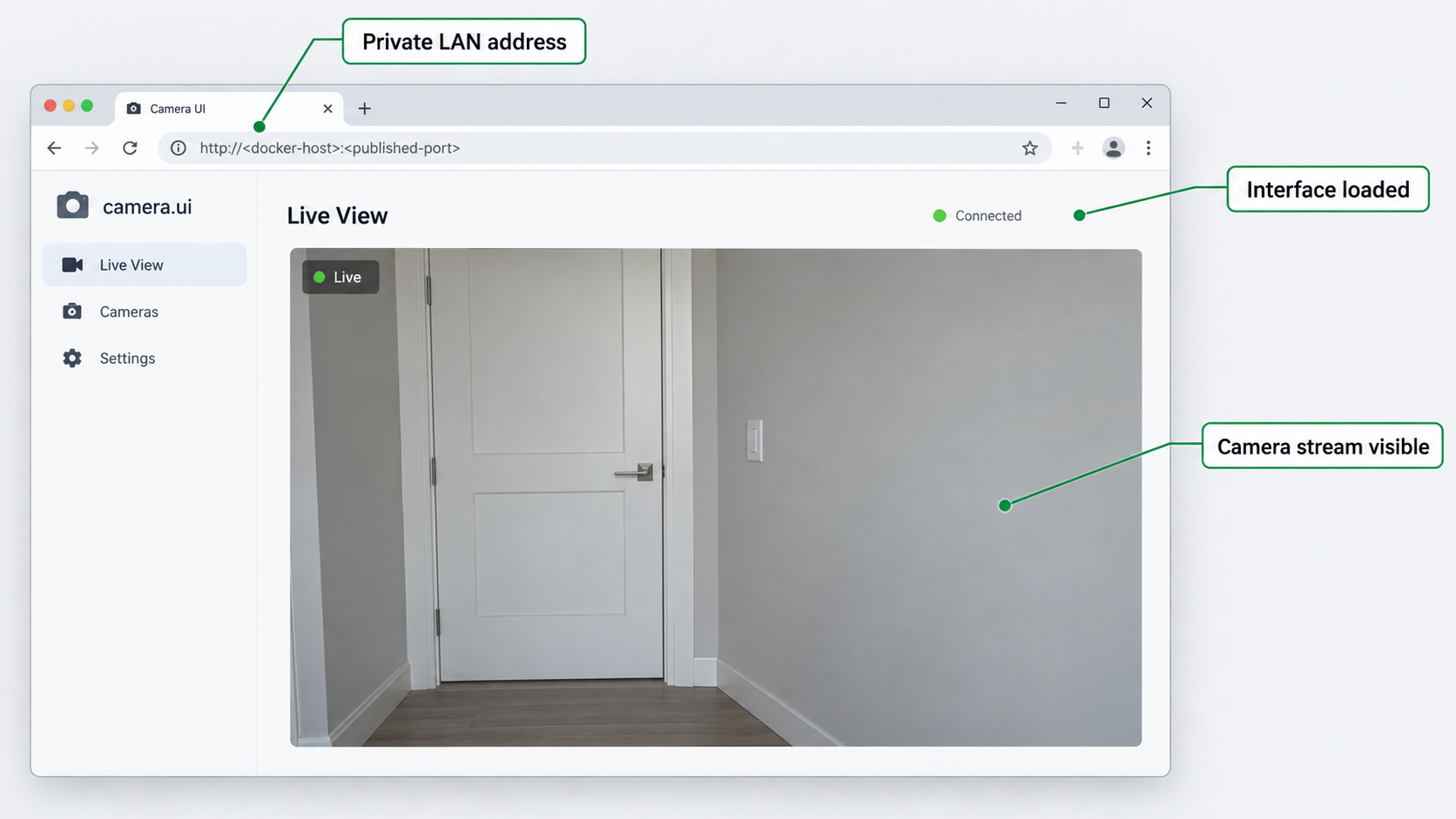Click the red macOS close dot
The image size is (1456, 819).
[51, 105]
